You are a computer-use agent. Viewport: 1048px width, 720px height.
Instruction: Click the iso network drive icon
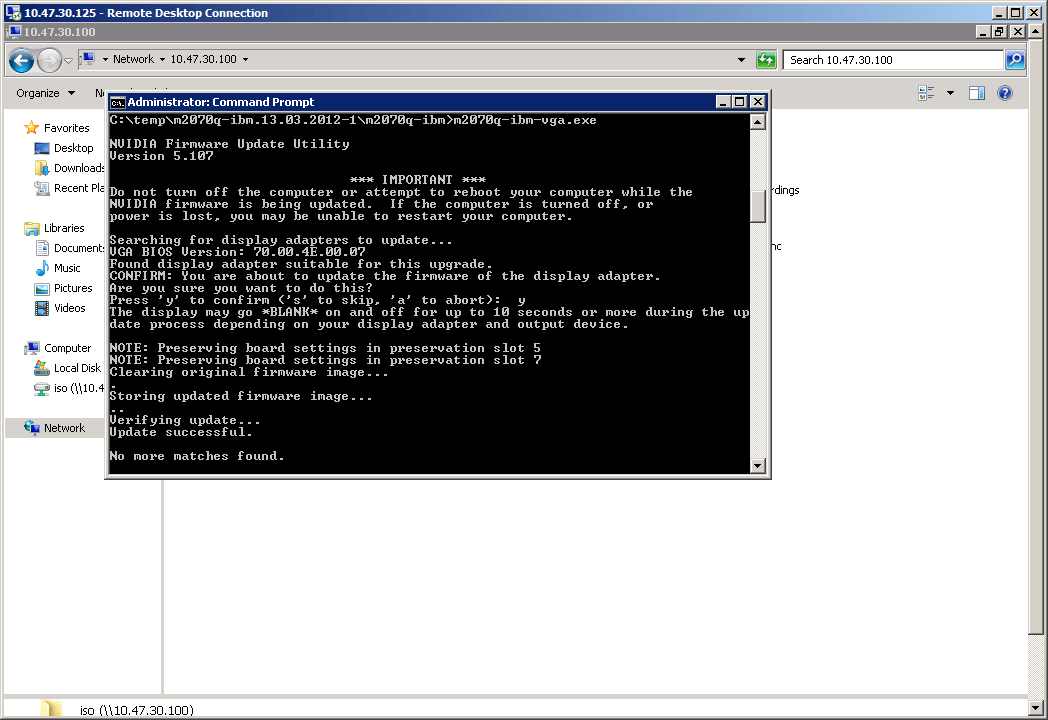41,388
